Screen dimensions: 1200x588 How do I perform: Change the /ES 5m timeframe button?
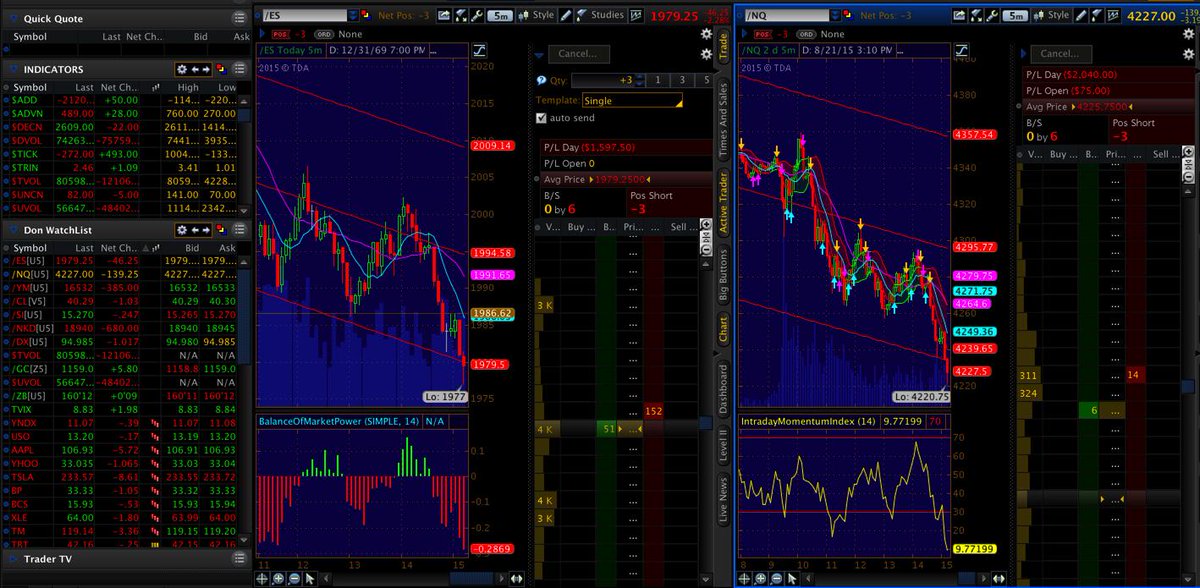pyautogui.click(x=500, y=16)
